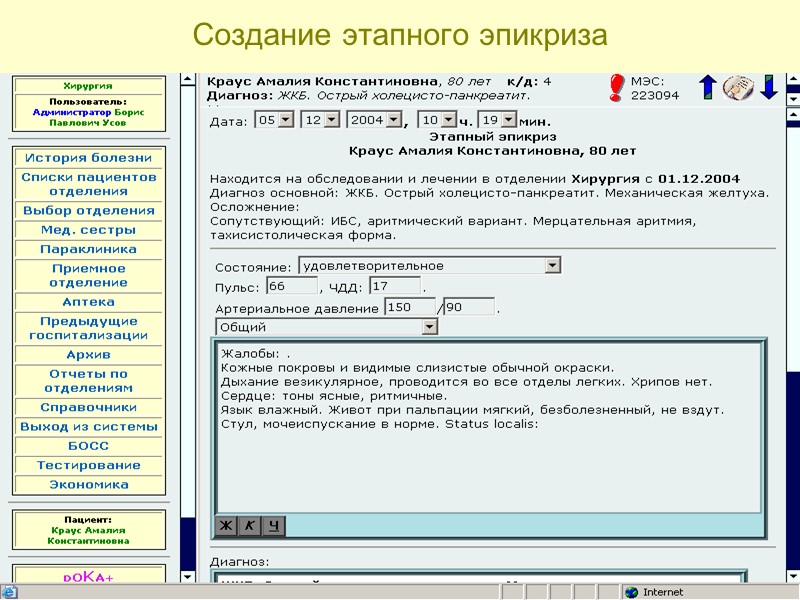Click the admission date 01.12.2004
800x600 pixels.
tap(698, 179)
